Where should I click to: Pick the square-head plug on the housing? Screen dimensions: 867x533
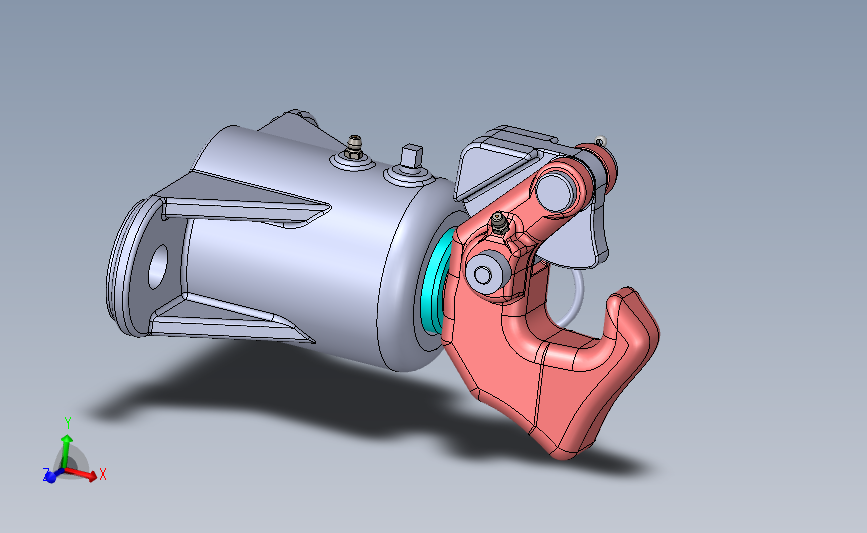411,158
